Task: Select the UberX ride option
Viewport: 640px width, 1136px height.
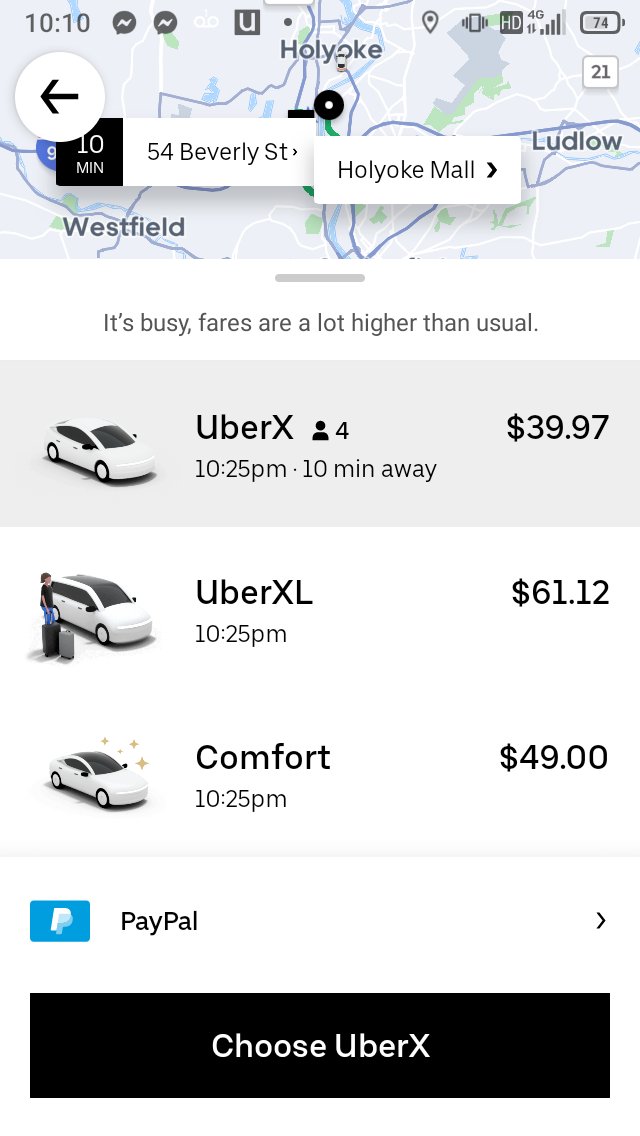Action: (320, 443)
